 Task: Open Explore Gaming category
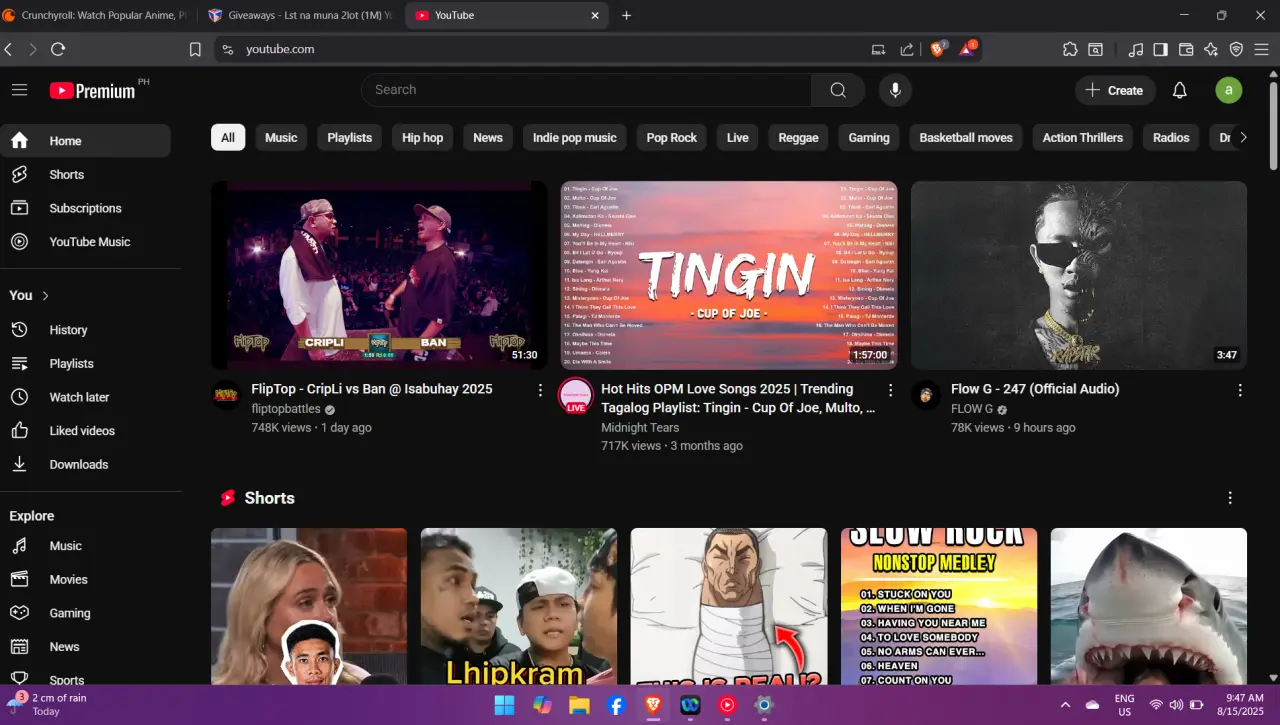coord(86,613)
